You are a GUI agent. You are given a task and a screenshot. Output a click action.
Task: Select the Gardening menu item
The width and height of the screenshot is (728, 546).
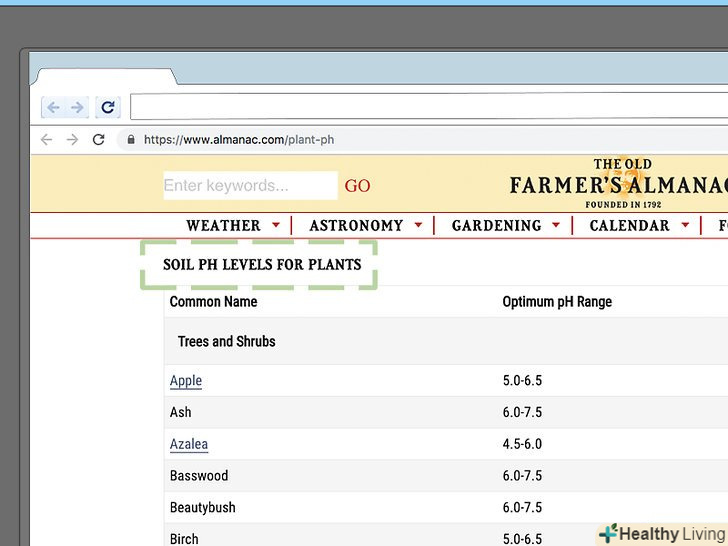(x=496, y=226)
